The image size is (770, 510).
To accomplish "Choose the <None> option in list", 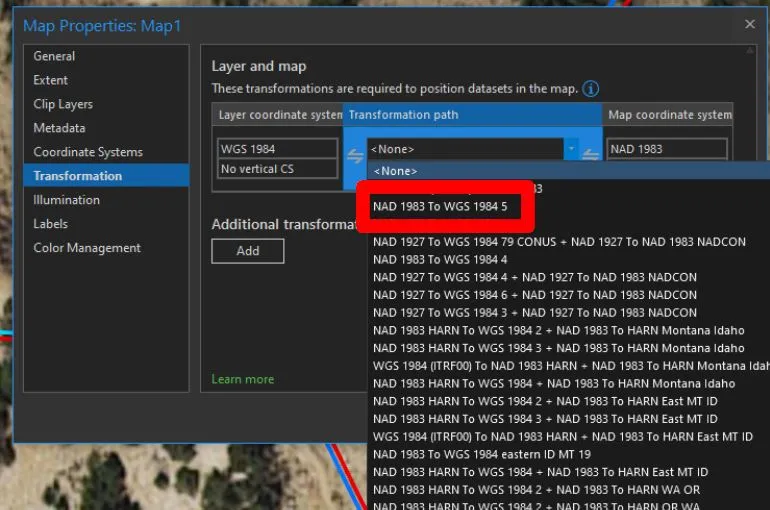I will coord(396,171).
